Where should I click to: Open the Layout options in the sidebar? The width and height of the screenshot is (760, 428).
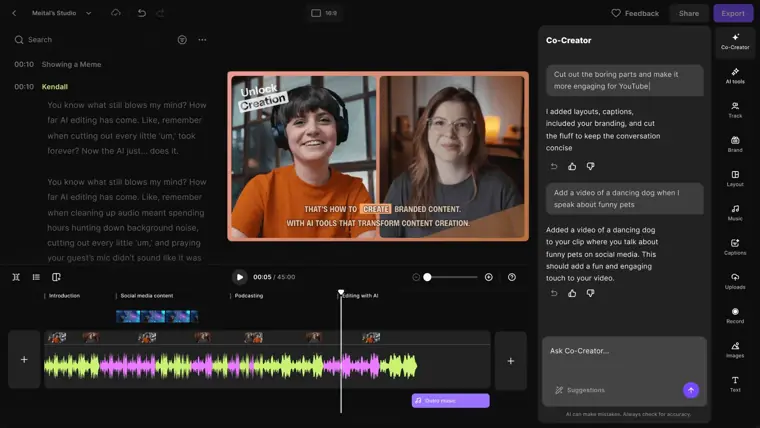coord(735,178)
